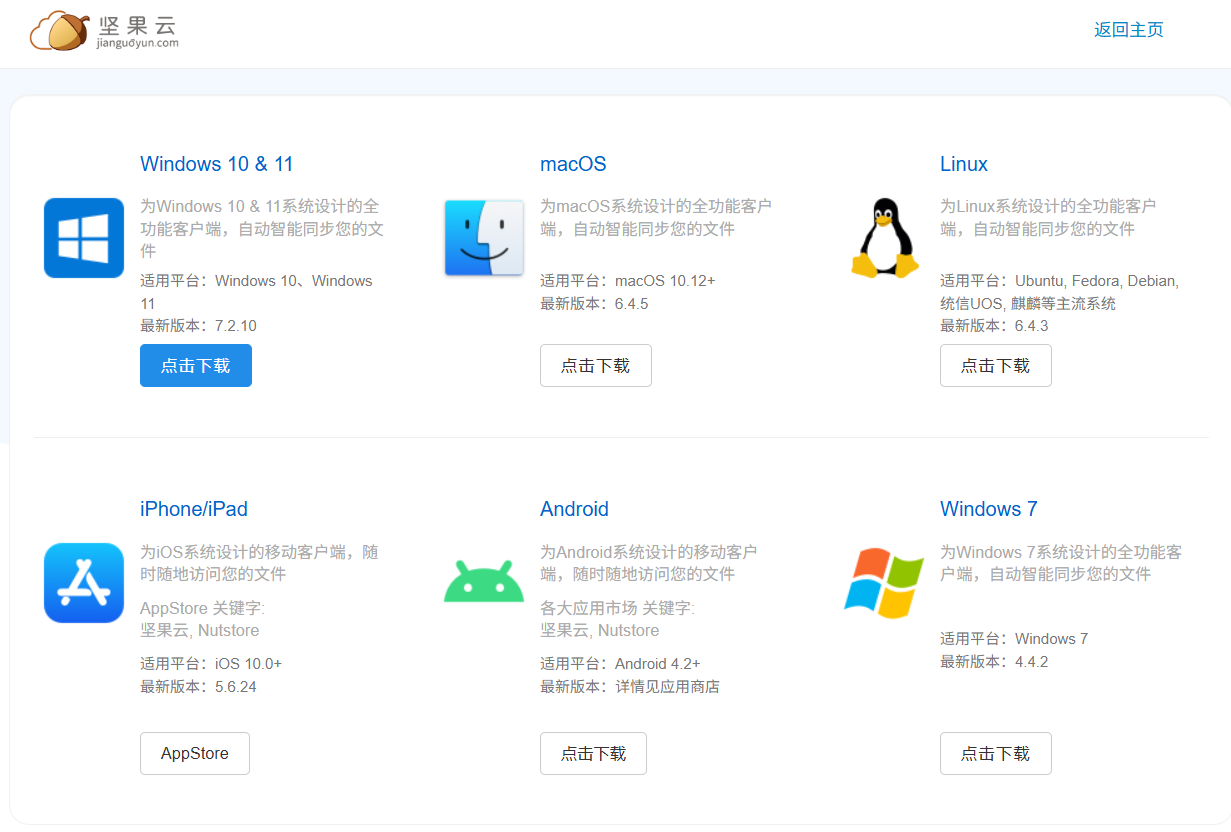
Task: Click the colorful Windows 7 flag icon
Action: point(884,583)
